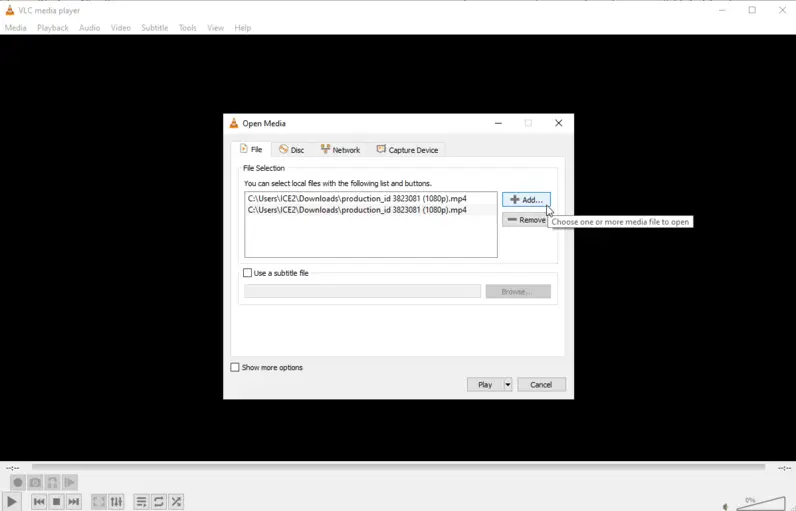Switch to the Disc tab
796x511 pixels.
[x=292, y=150]
